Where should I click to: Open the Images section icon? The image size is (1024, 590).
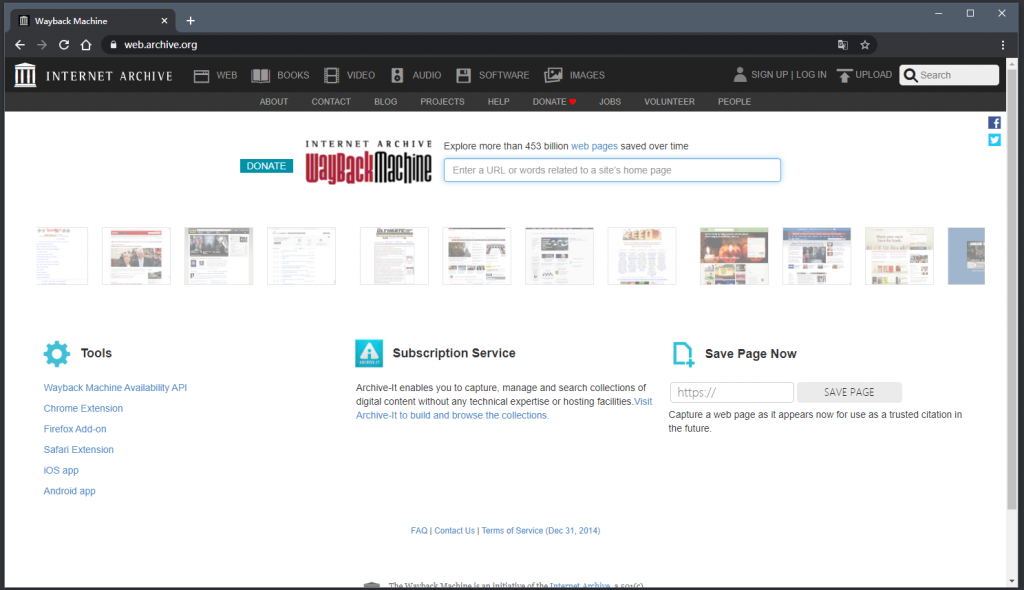click(553, 75)
